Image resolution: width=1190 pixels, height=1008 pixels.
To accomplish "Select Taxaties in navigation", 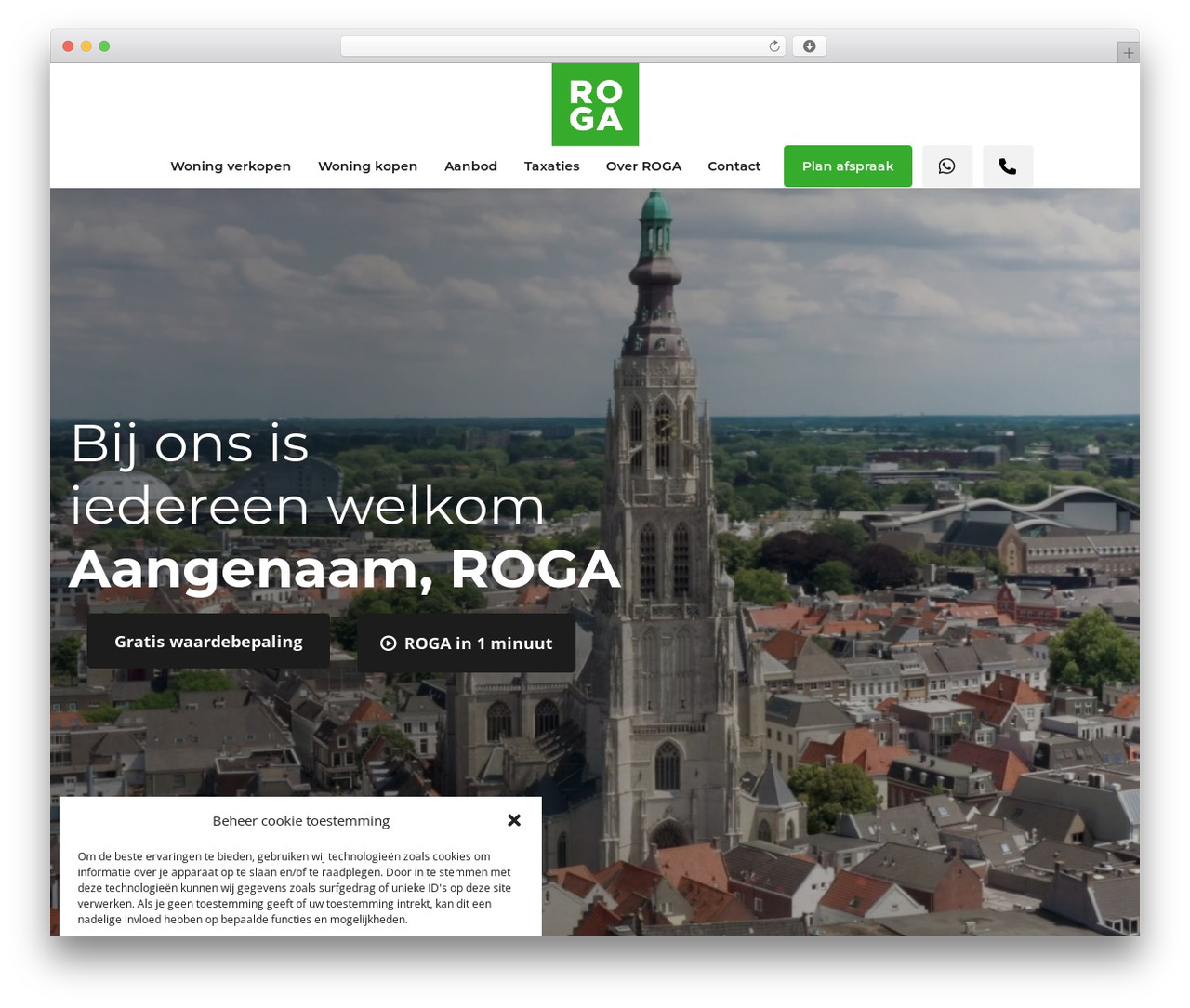I will click(x=551, y=166).
